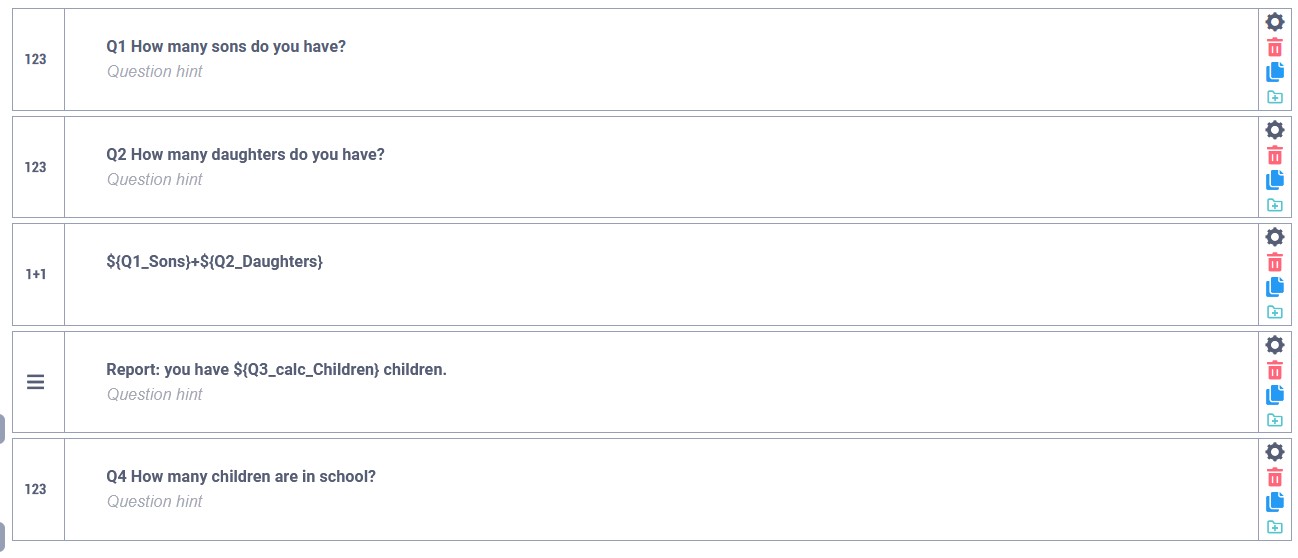Duplicate the Q2 daughters question

(x=1274, y=180)
